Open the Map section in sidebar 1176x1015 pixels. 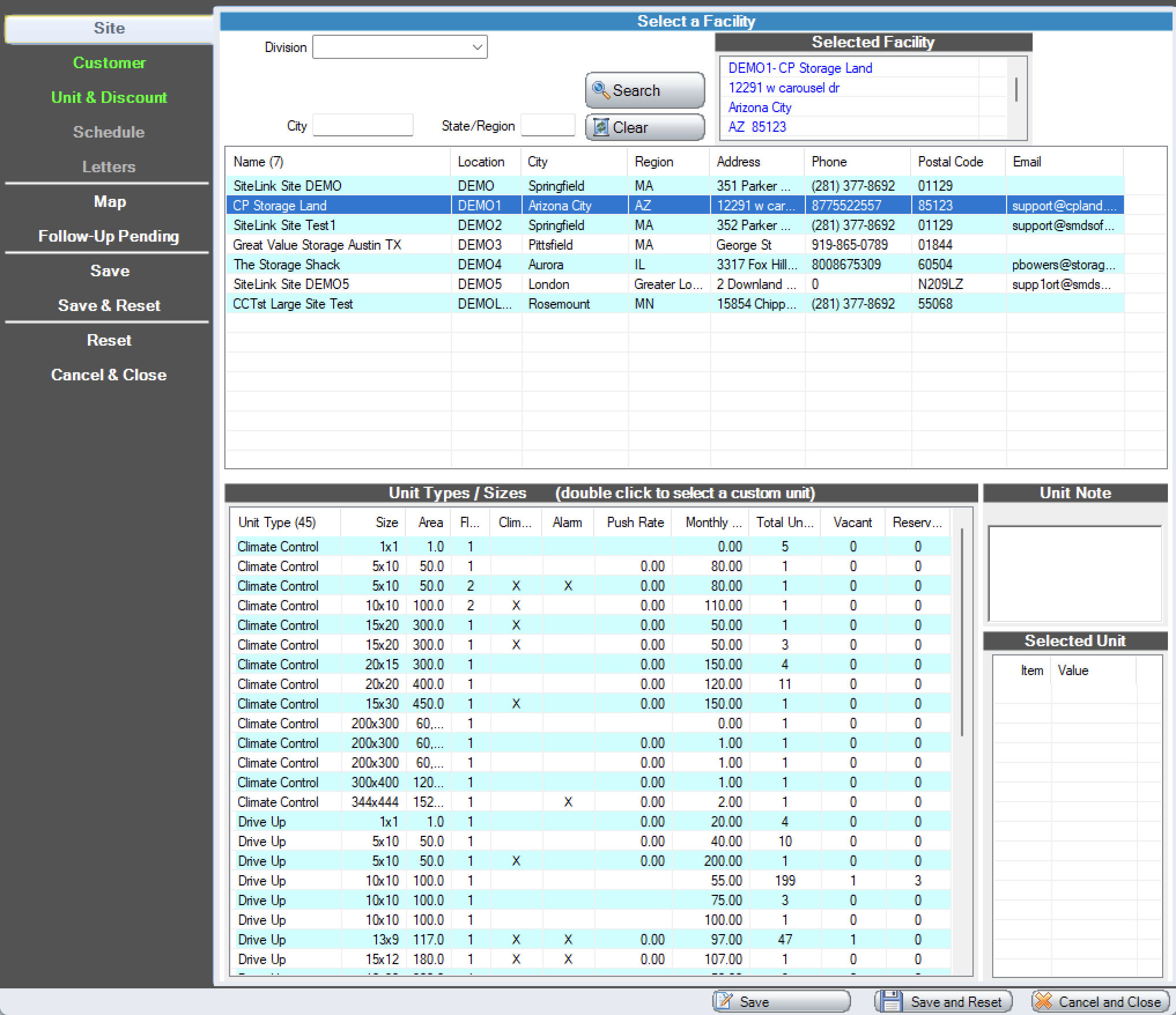[x=109, y=202]
